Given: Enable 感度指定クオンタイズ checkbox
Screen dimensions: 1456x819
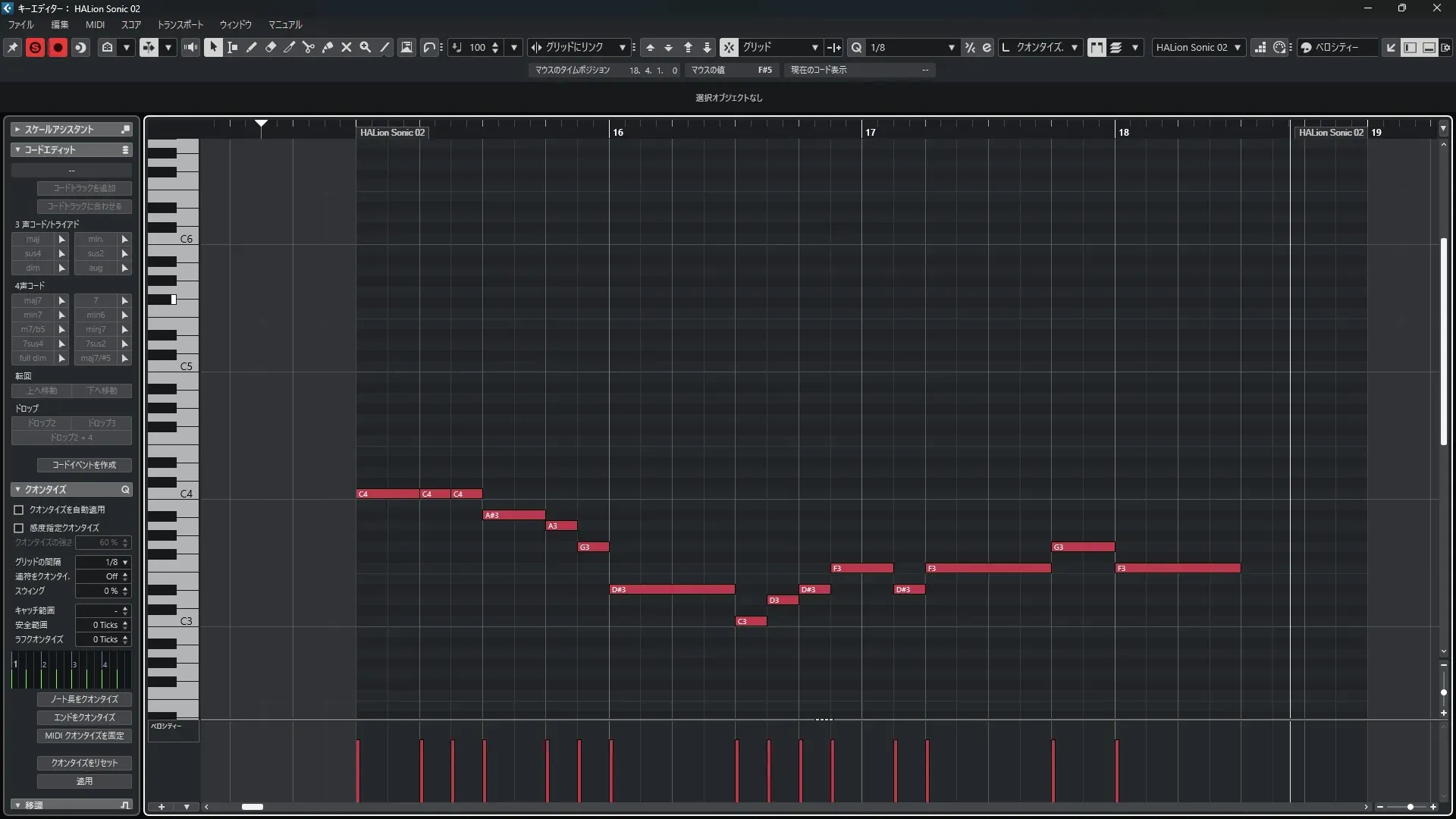Looking at the screenshot, I should pyautogui.click(x=19, y=528).
